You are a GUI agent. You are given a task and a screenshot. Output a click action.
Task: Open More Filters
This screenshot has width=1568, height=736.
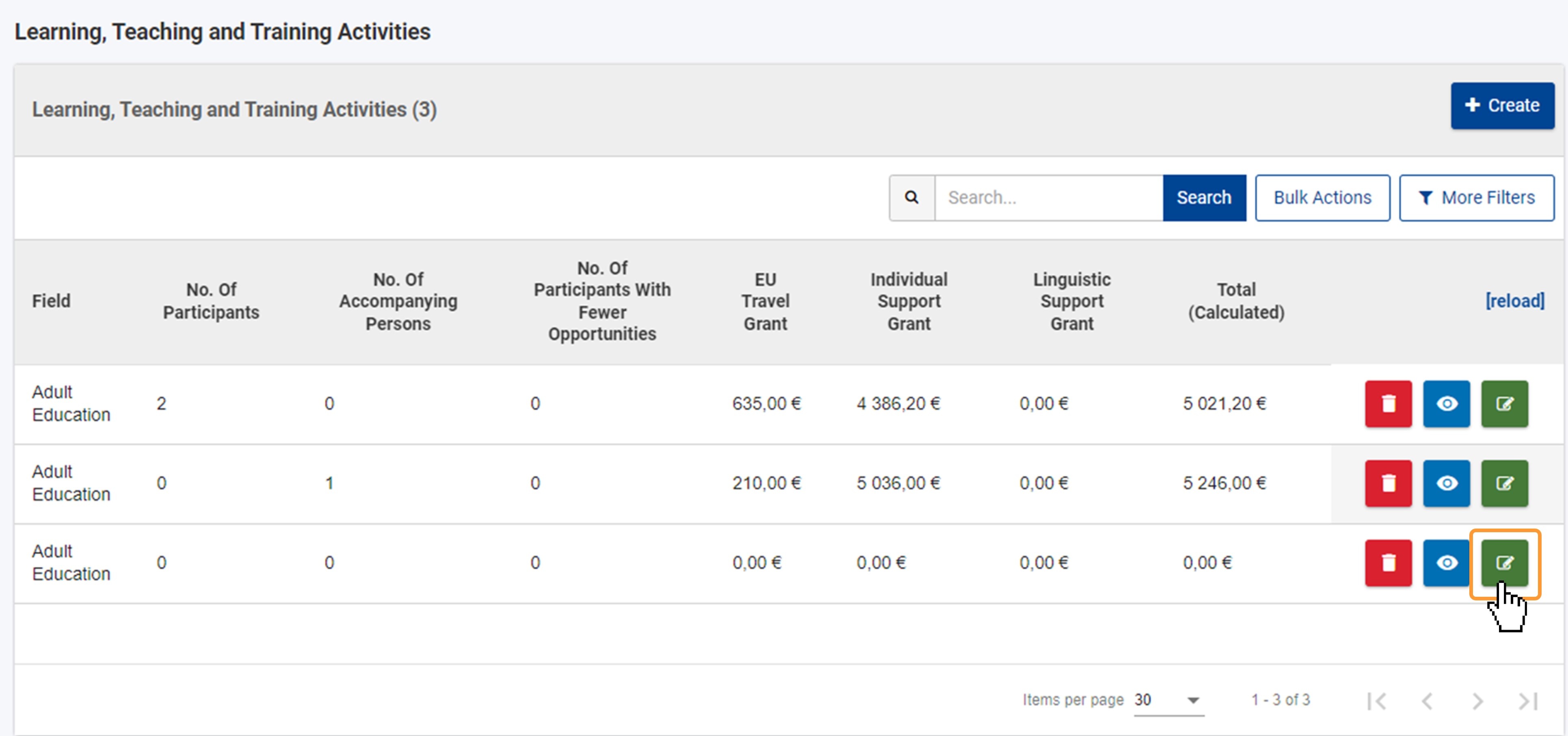pyautogui.click(x=1476, y=198)
